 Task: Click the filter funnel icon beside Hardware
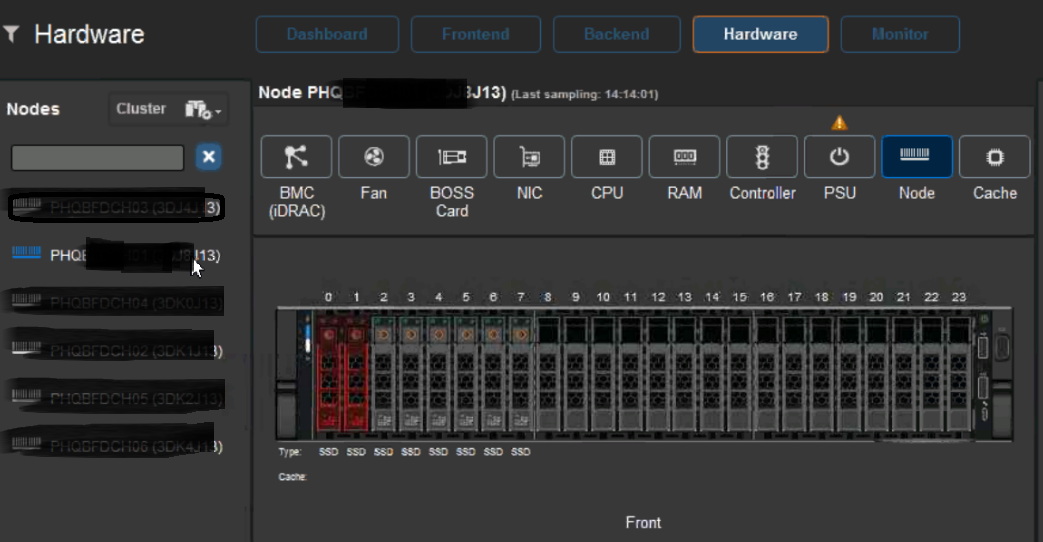[11, 33]
